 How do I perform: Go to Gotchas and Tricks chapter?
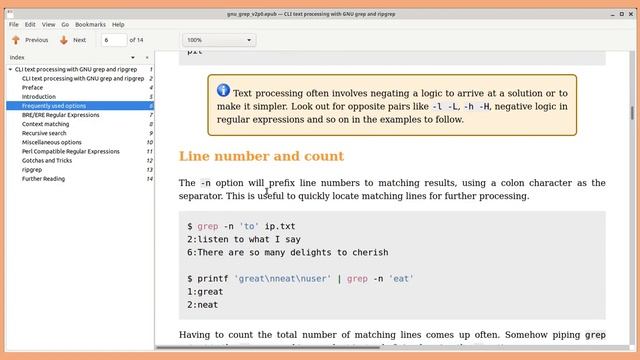click(47, 160)
